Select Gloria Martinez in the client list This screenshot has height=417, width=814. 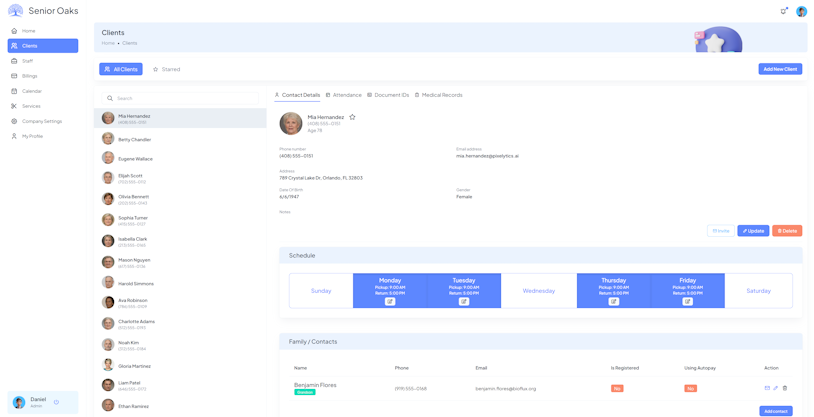coord(180,366)
